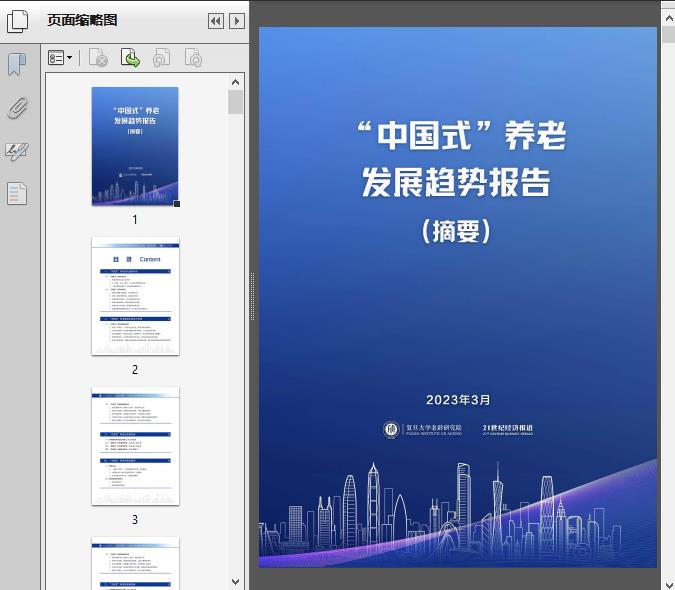This screenshot has height=590, width=675.
Task: Click the pane splitter handle between panels
Action: pos(252,297)
